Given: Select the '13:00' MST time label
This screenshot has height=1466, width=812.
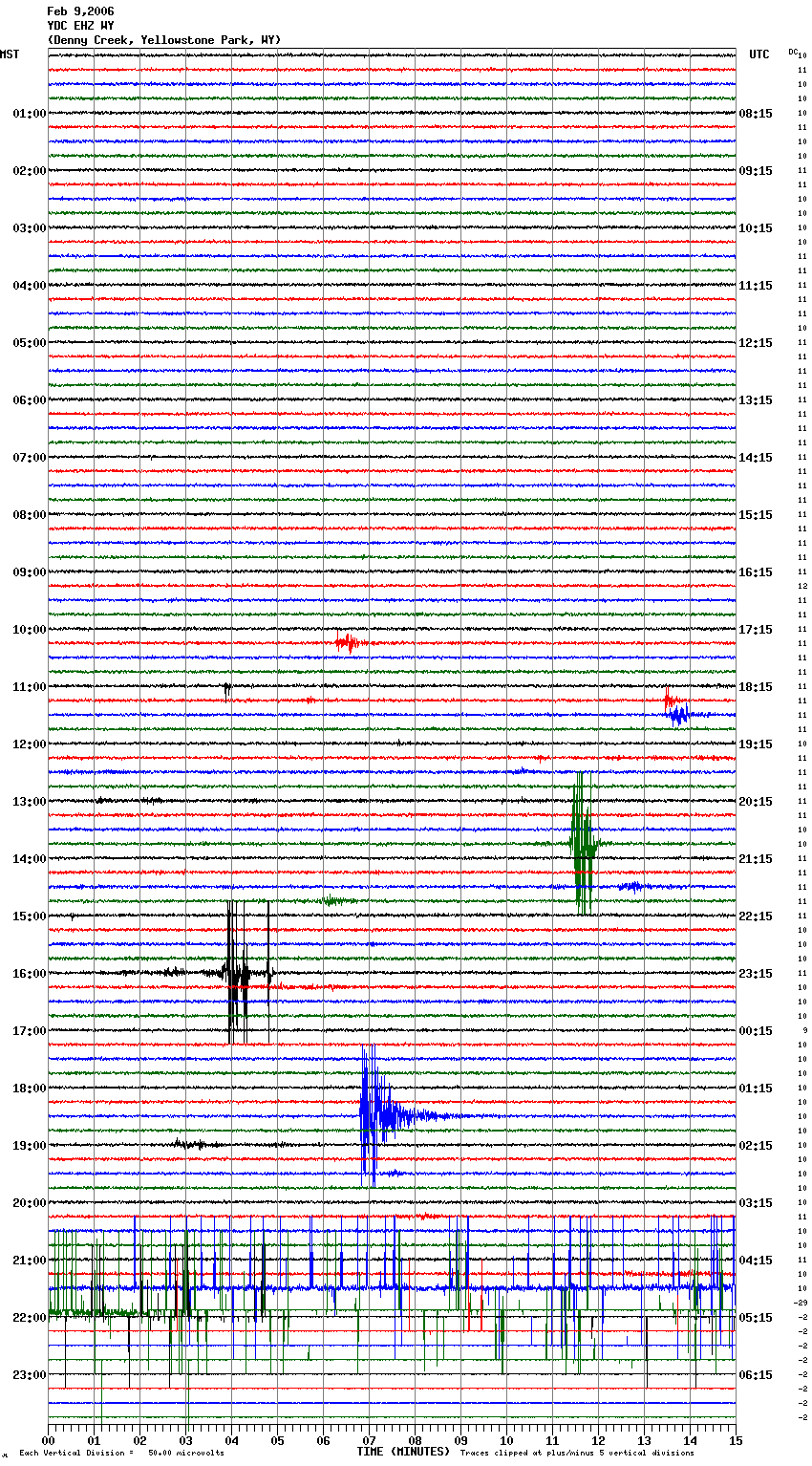Looking at the screenshot, I should [30, 802].
